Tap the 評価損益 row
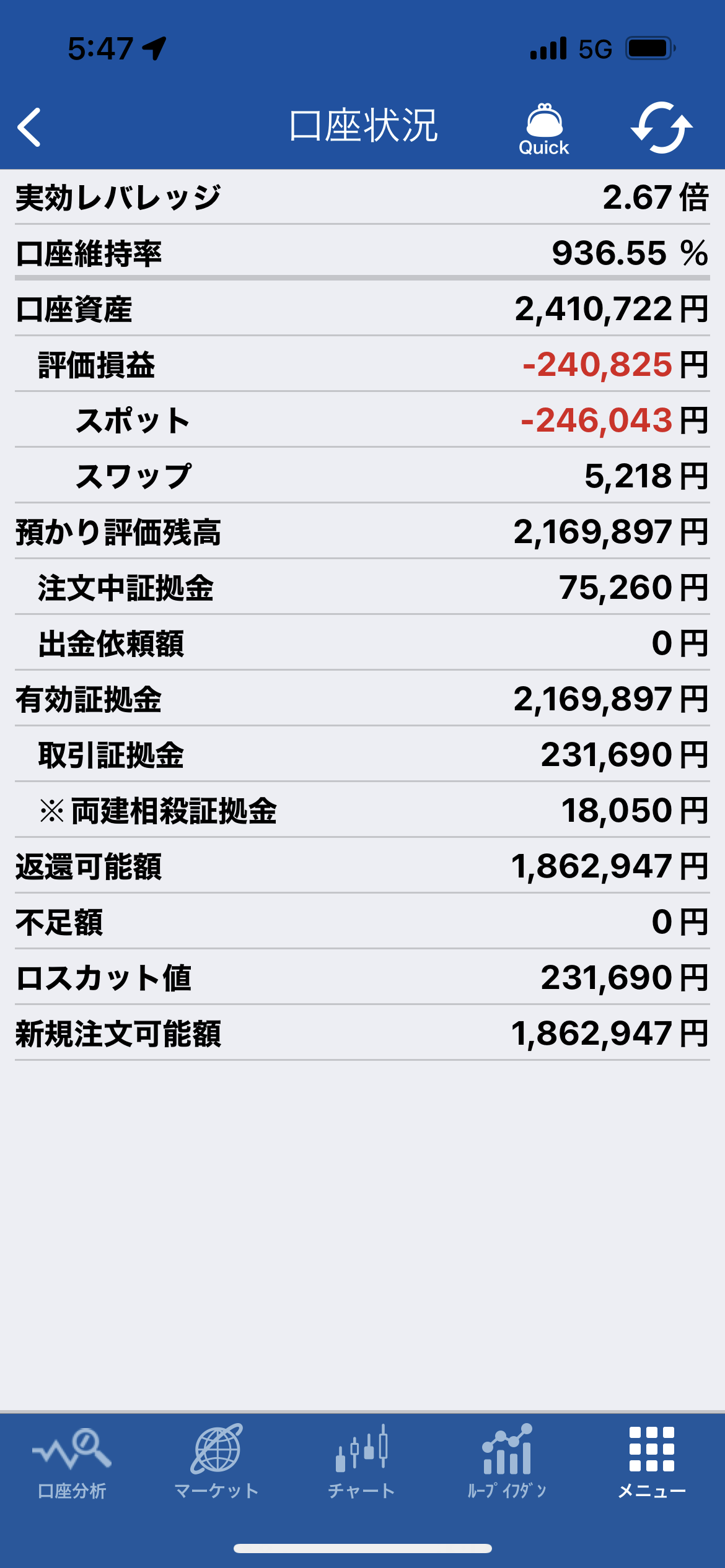 [x=362, y=365]
